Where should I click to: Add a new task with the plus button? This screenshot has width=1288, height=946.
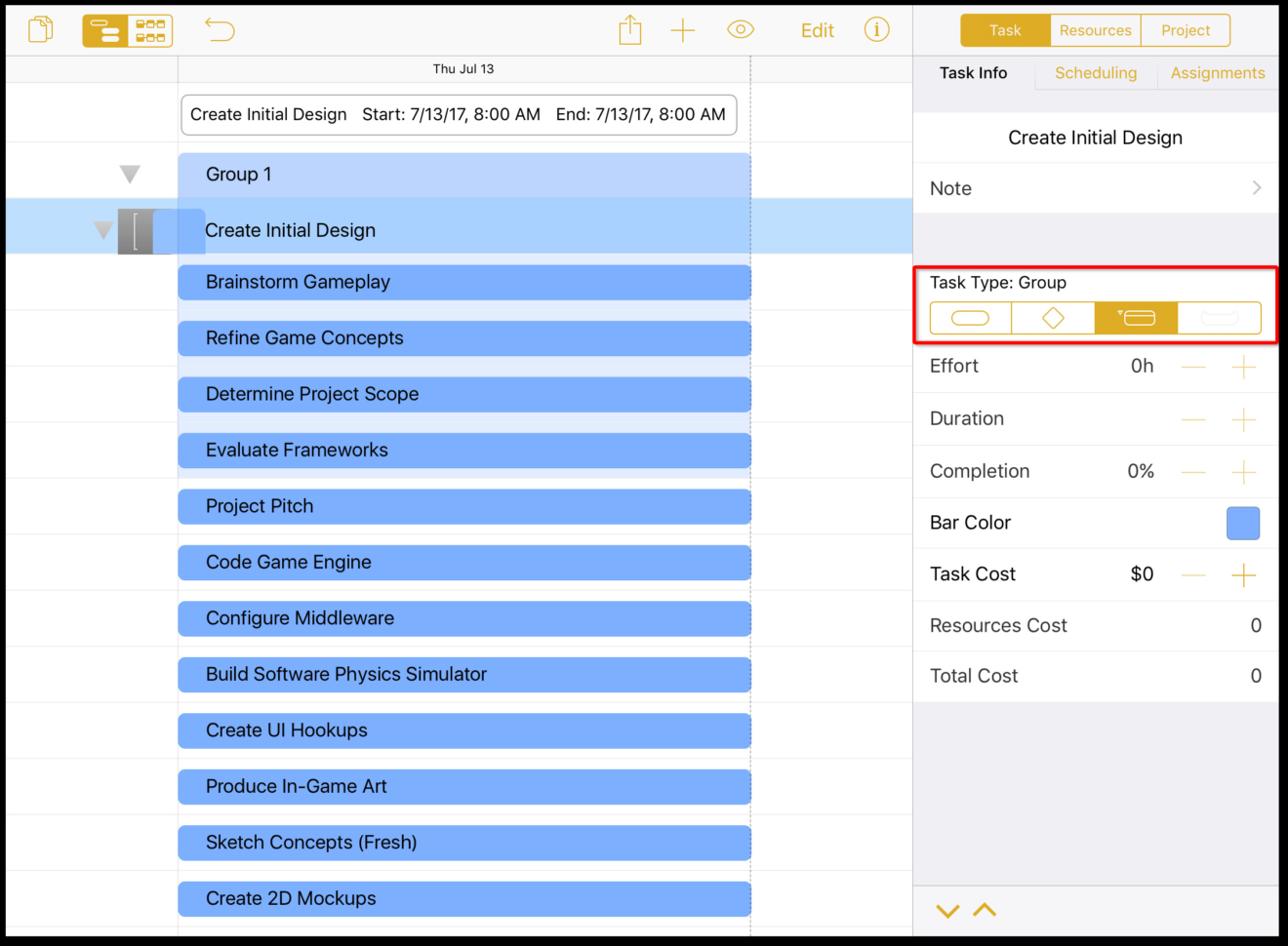pyautogui.click(x=683, y=30)
